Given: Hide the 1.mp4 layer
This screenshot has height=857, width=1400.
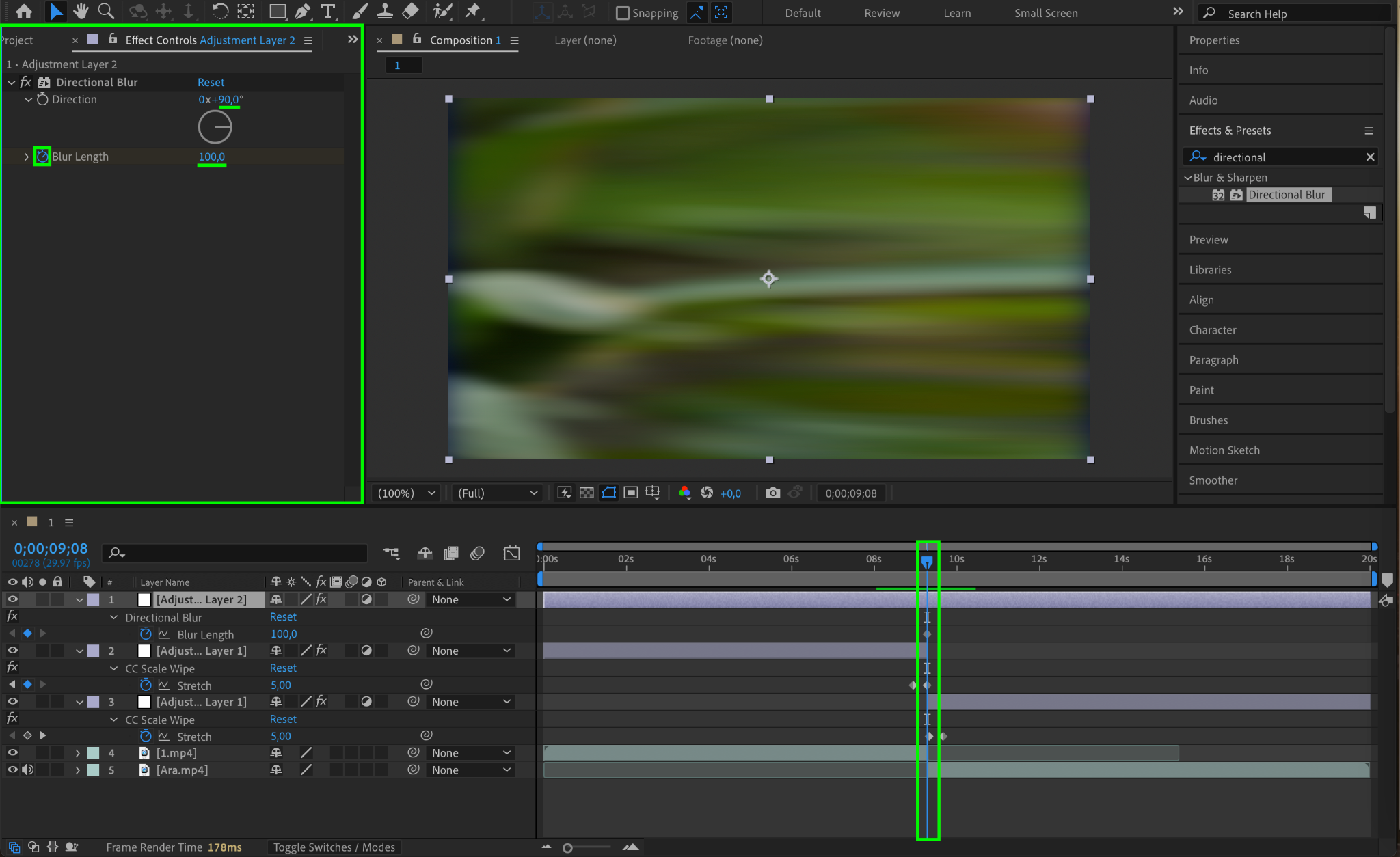Looking at the screenshot, I should tap(12, 752).
